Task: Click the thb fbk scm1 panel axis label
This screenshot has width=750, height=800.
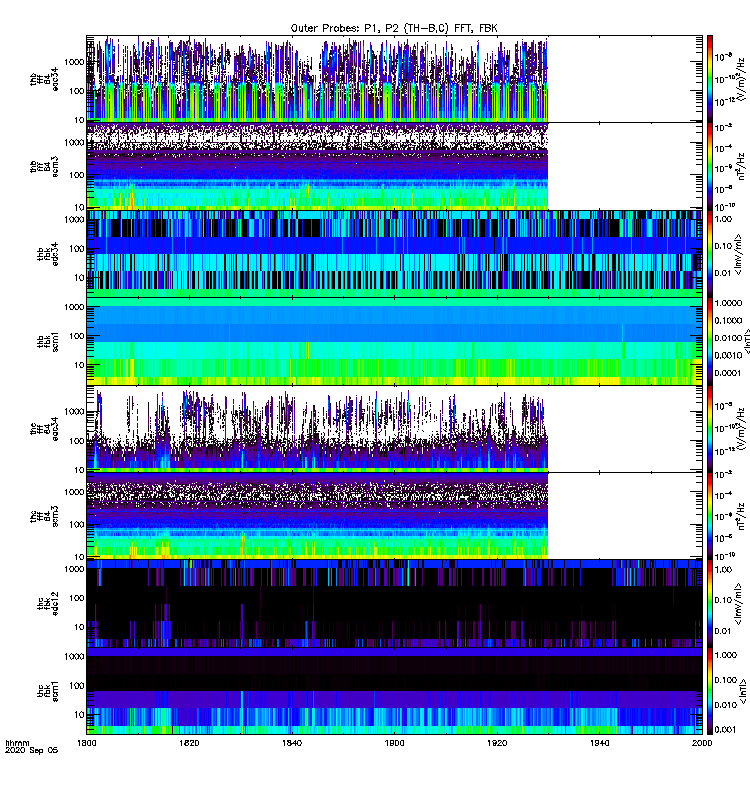Action: tap(48, 341)
